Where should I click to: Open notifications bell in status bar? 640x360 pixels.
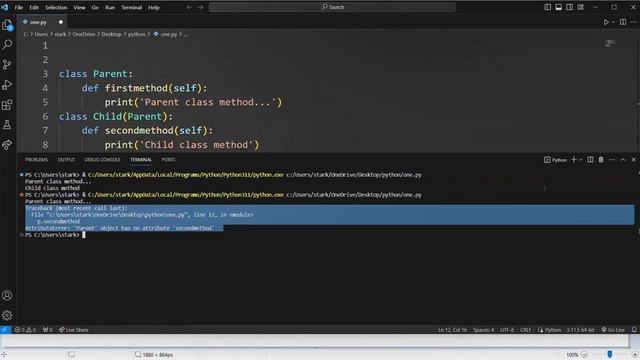pyautogui.click(x=634, y=330)
